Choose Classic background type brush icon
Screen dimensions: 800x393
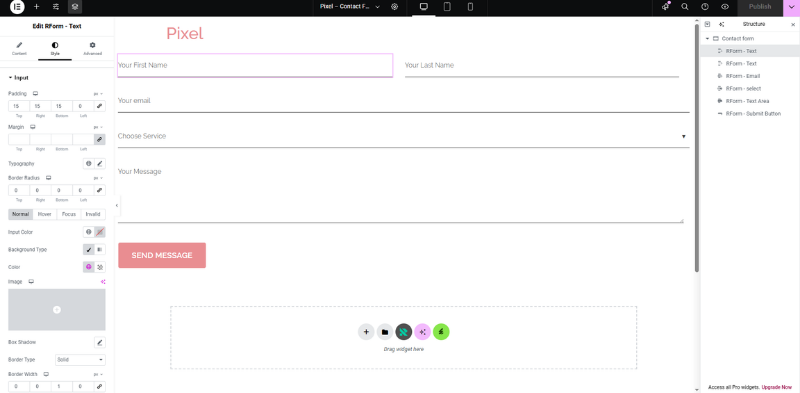pyautogui.click(x=89, y=250)
